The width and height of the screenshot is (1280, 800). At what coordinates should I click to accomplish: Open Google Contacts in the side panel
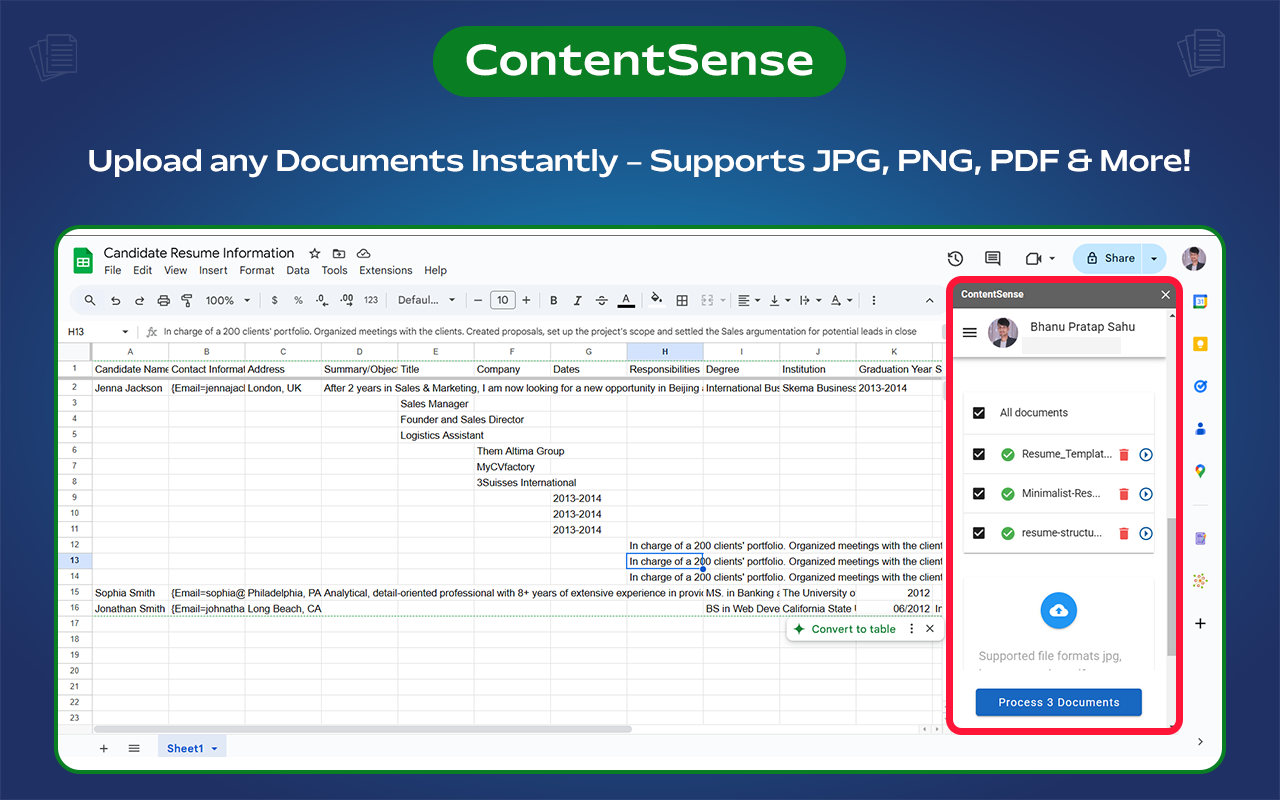1200,429
